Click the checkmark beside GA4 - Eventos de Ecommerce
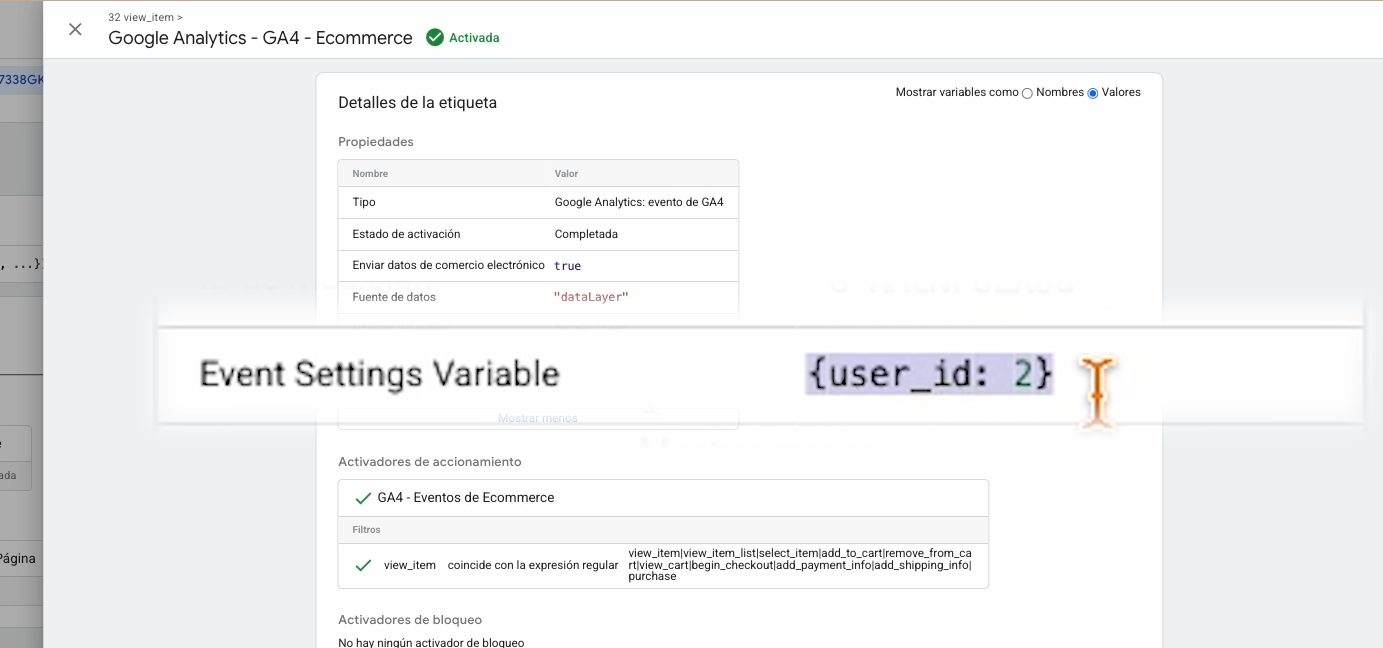 pyautogui.click(x=363, y=498)
